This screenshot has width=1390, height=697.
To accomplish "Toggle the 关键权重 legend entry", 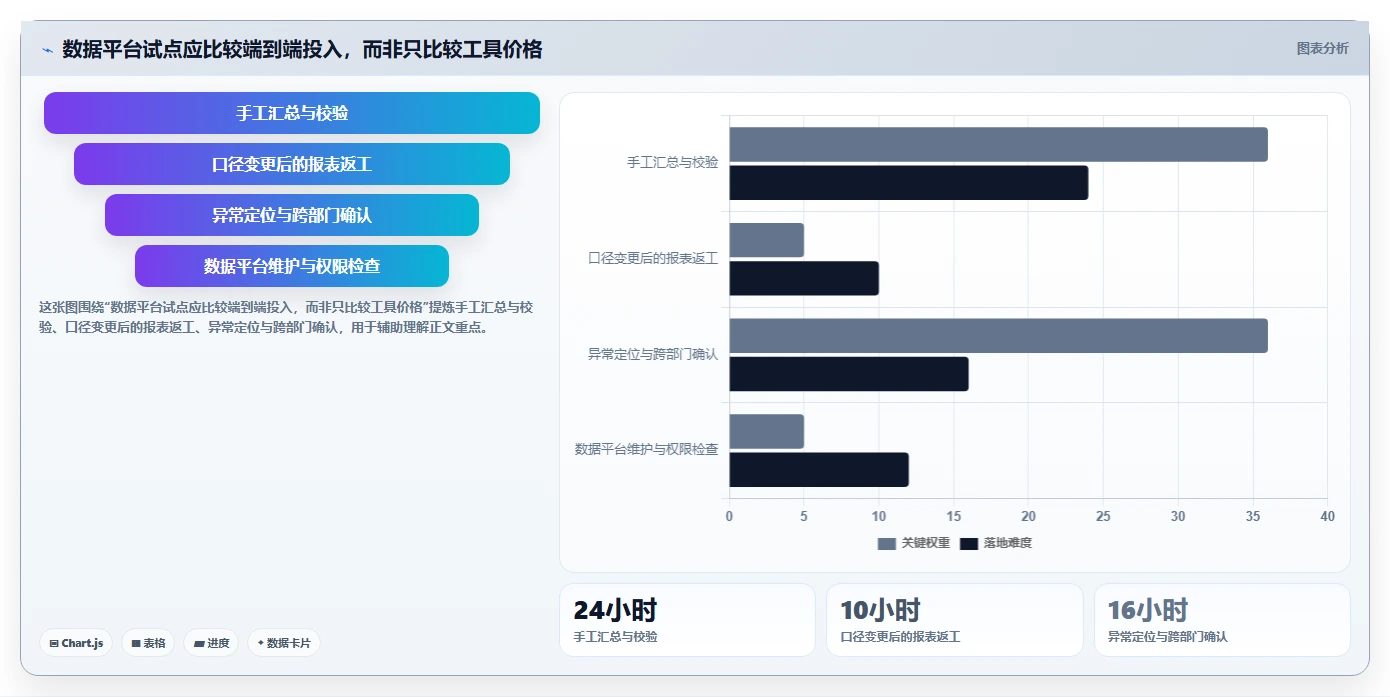I will click(x=914, y=543).
